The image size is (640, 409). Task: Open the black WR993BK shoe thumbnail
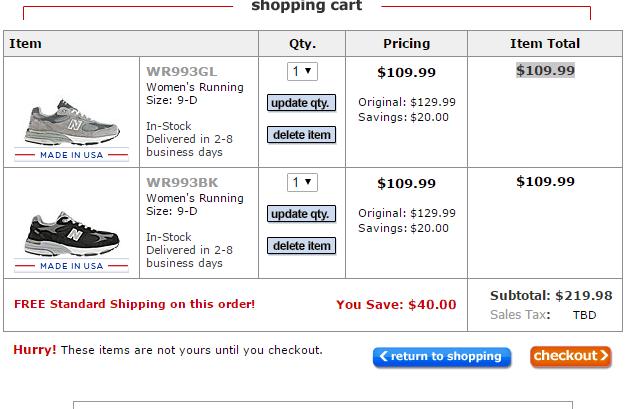pos(72,233)
